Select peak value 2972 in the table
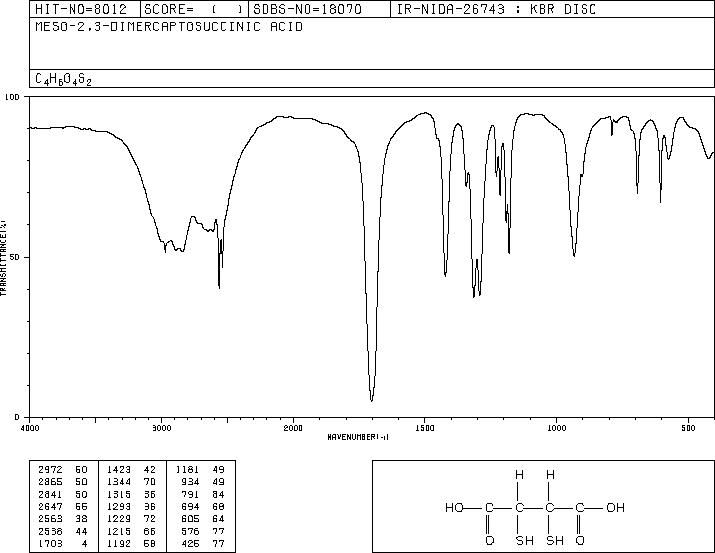715x553 pixels. coord(50,470)
